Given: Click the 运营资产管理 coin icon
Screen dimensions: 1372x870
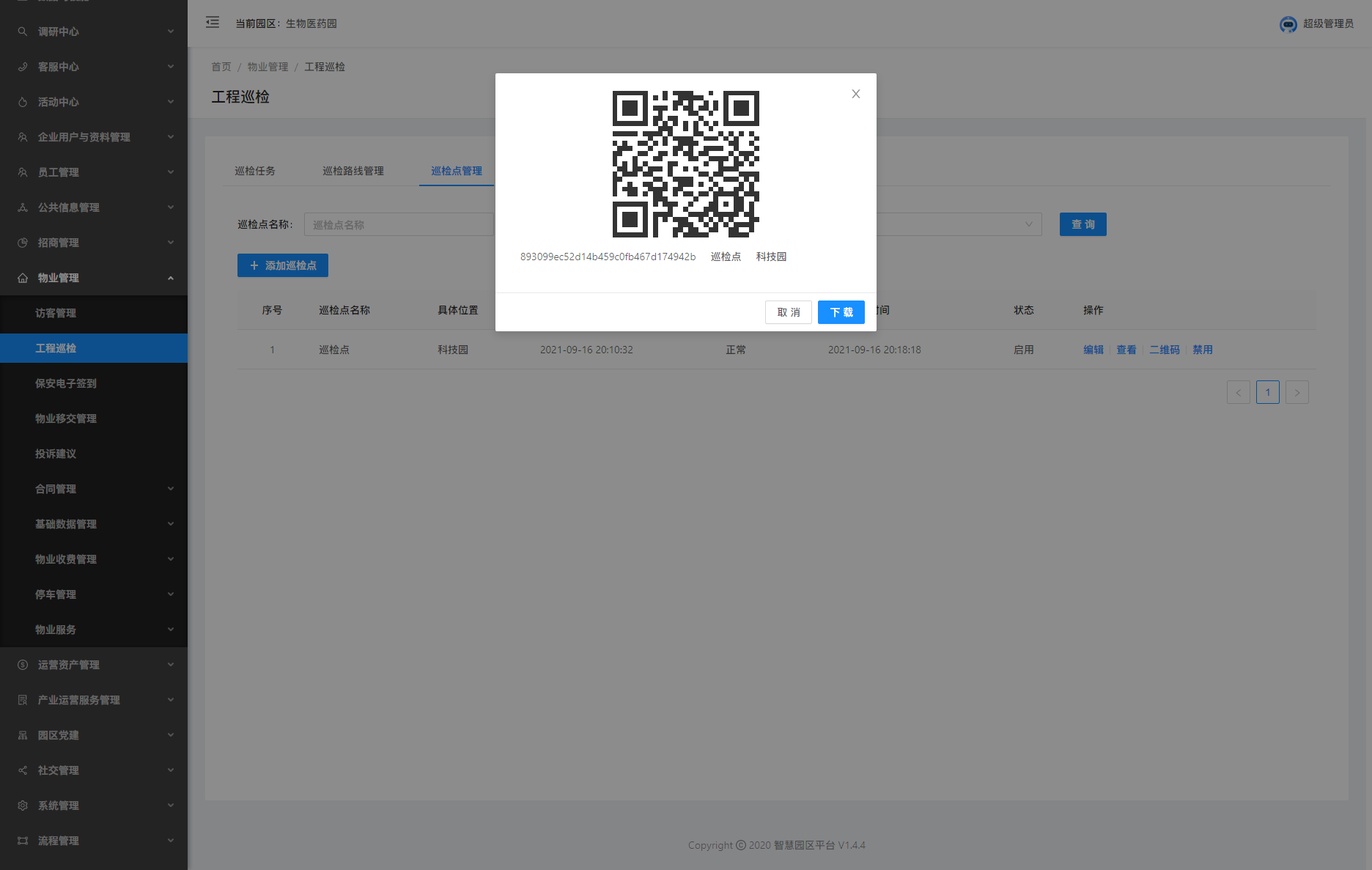Looking at the screenshot, I should pos(23,665).
